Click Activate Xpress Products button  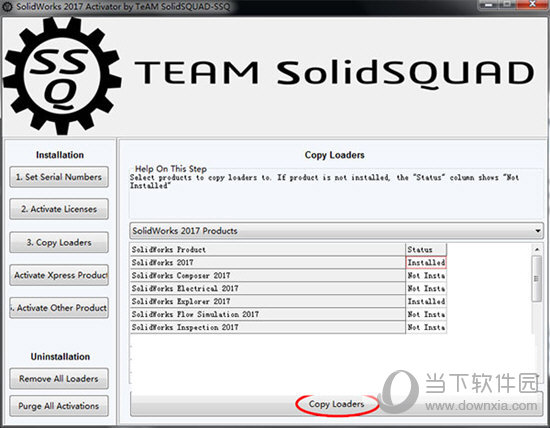tap(59, 275)
